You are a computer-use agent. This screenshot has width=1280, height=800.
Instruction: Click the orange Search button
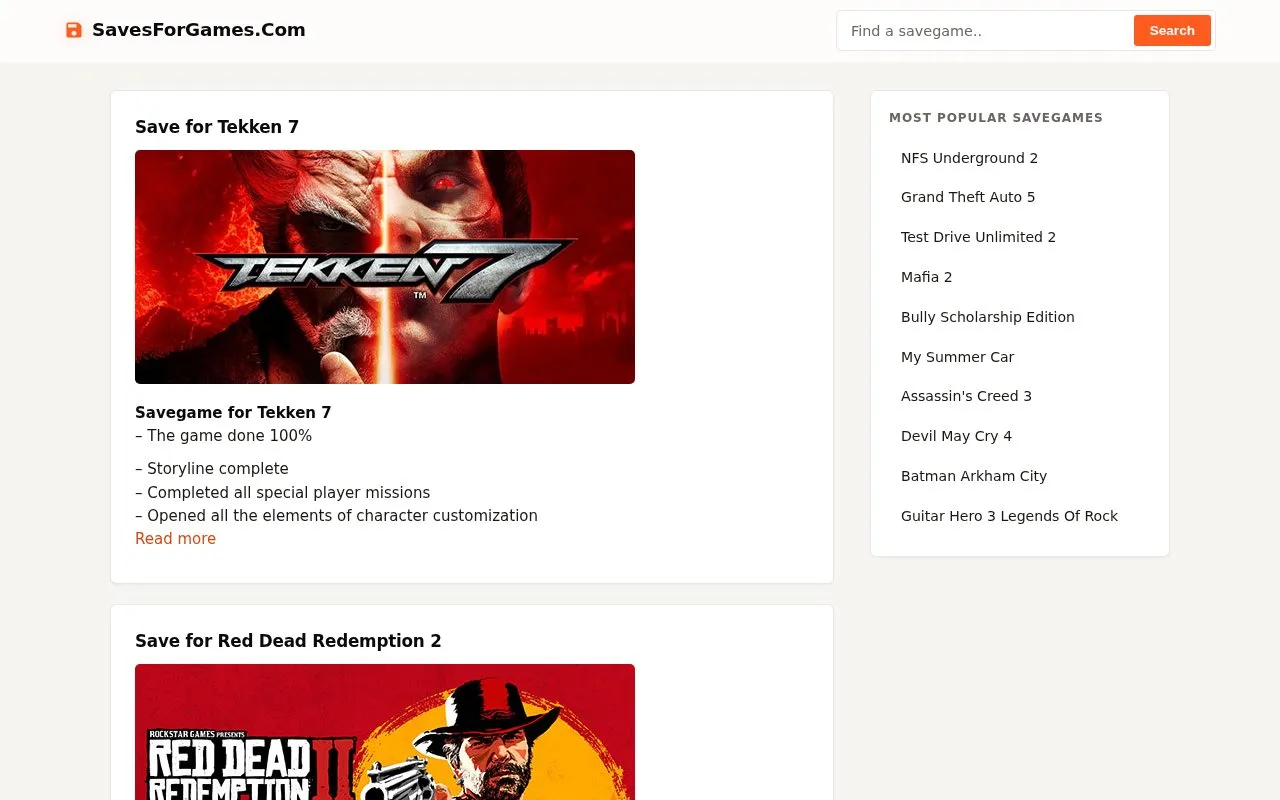click(1172, 31)
